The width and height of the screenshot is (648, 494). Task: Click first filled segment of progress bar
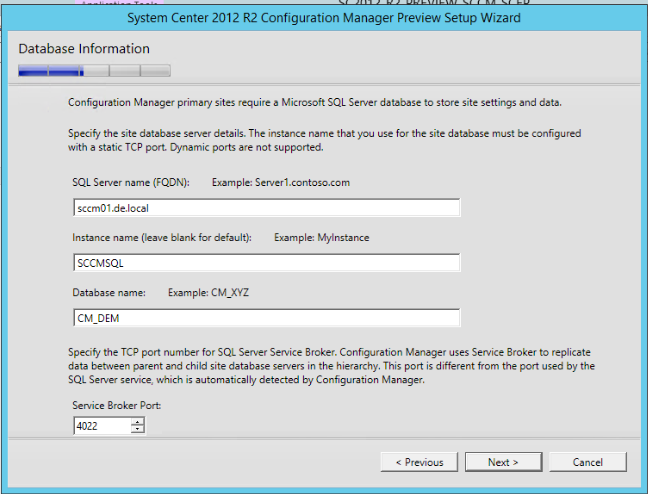click(33, 71)
